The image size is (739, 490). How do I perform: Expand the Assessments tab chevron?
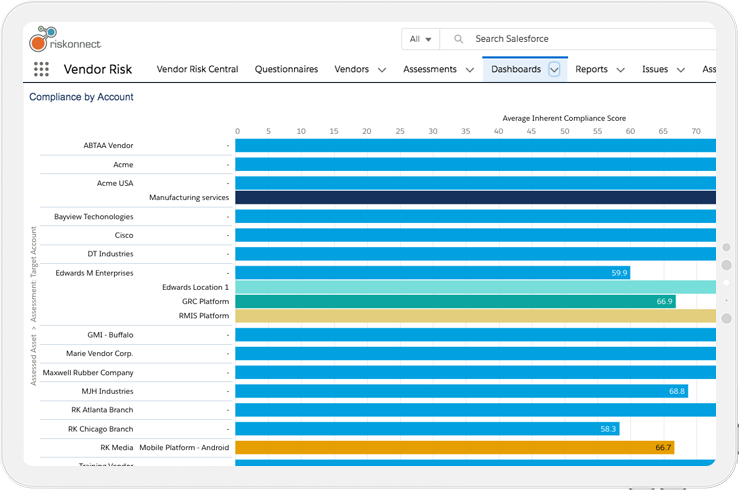470,70
